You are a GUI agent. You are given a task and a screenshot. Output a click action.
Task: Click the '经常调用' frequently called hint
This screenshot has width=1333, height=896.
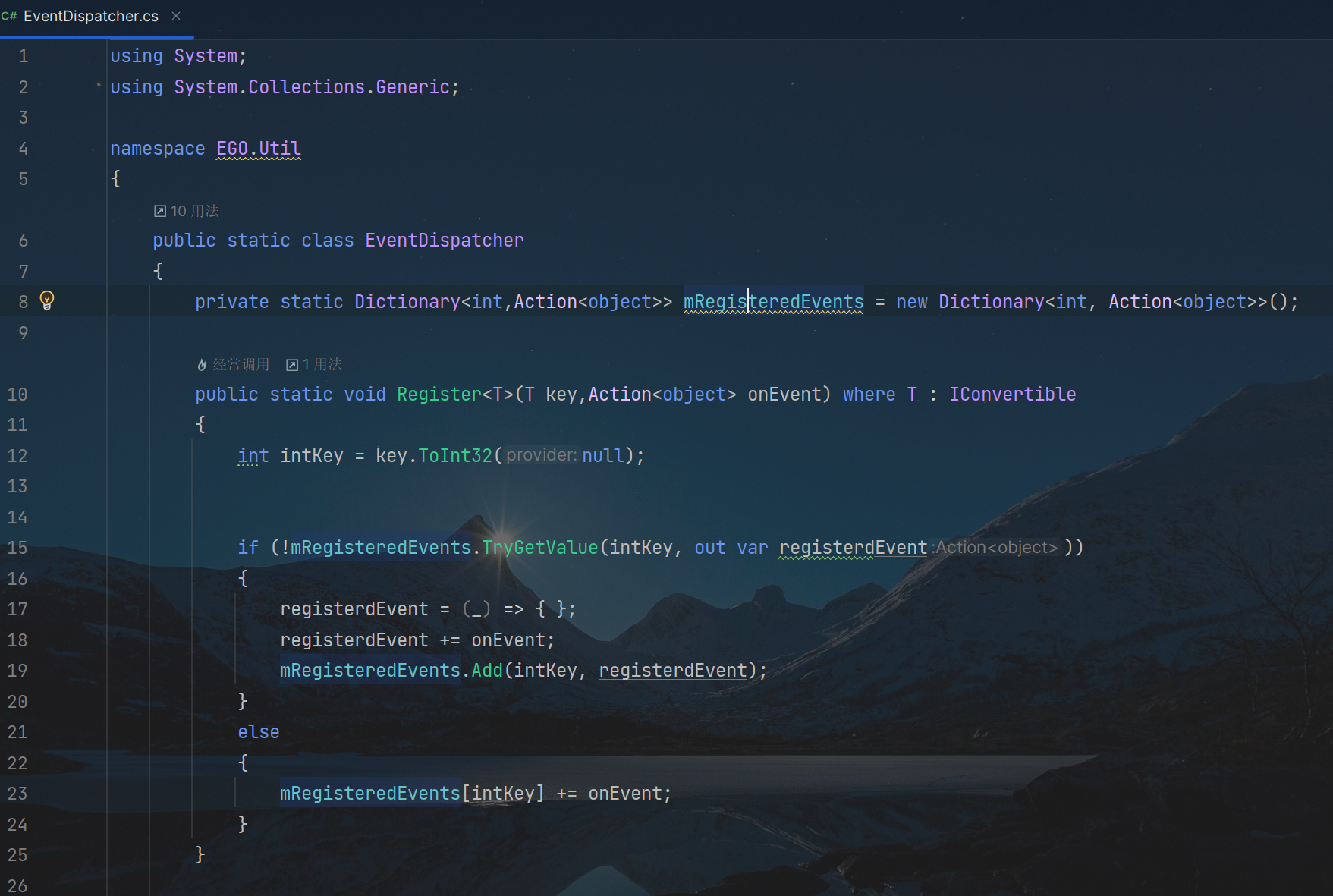pos(241,365)
